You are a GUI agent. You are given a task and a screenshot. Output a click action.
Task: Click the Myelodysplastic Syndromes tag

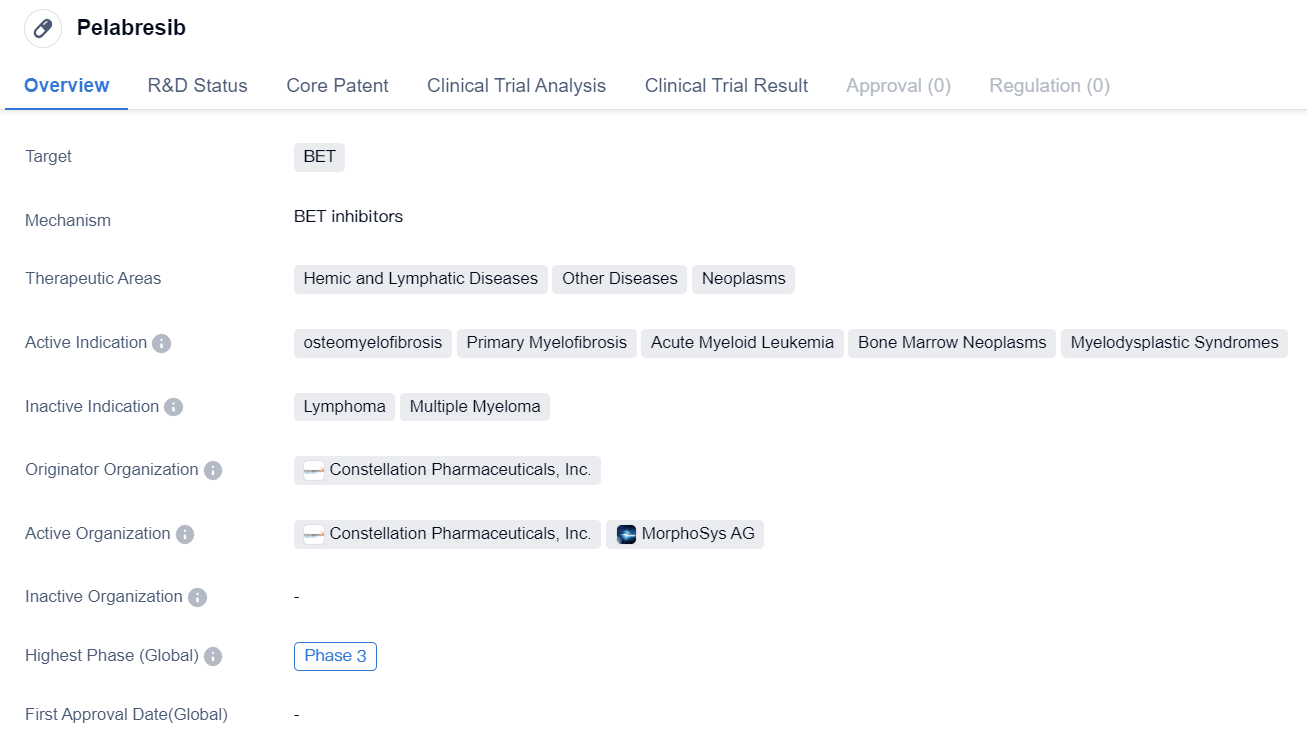[x=1174, y=343]
